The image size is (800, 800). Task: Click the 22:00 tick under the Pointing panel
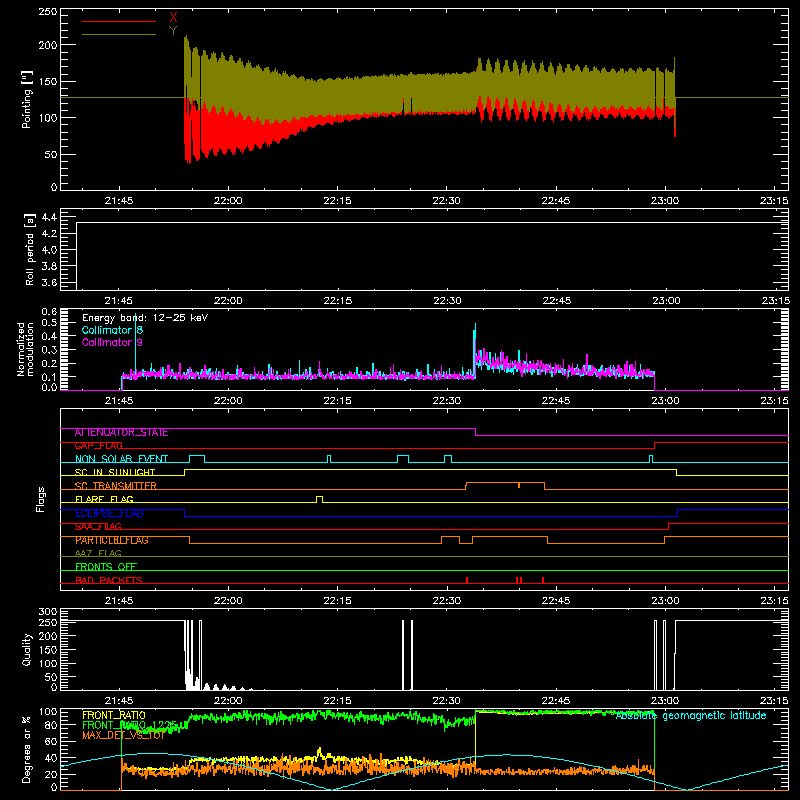(228, 201)
